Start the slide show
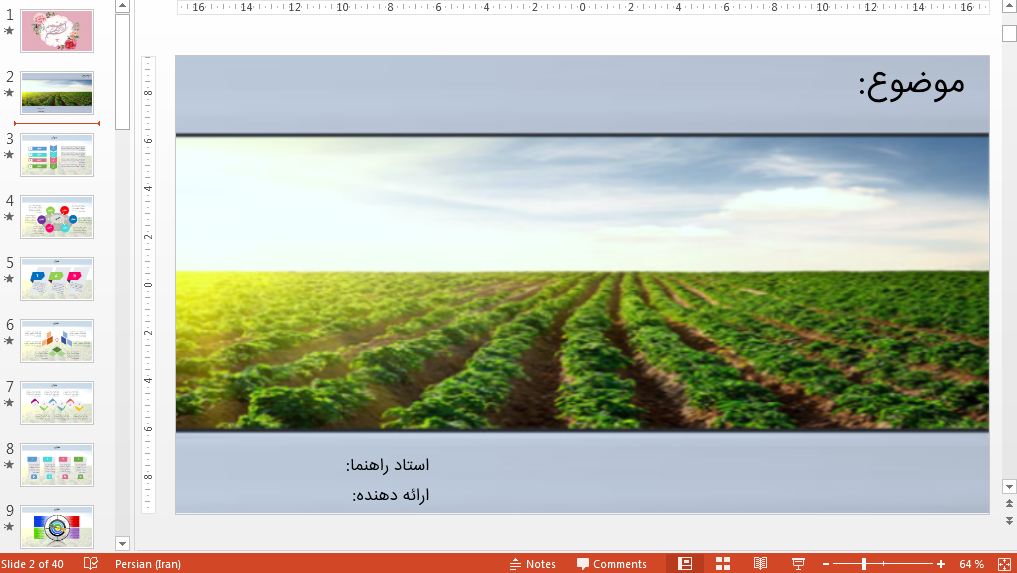 click(798, 564)
